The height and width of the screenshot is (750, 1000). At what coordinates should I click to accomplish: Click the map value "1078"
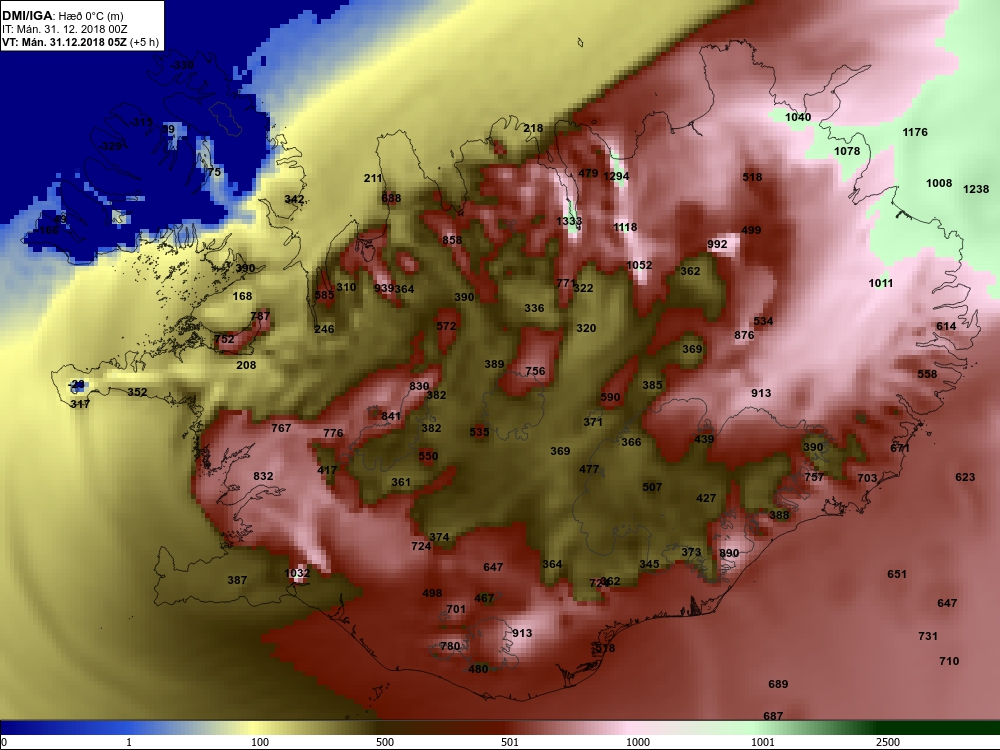coord(847,151)
